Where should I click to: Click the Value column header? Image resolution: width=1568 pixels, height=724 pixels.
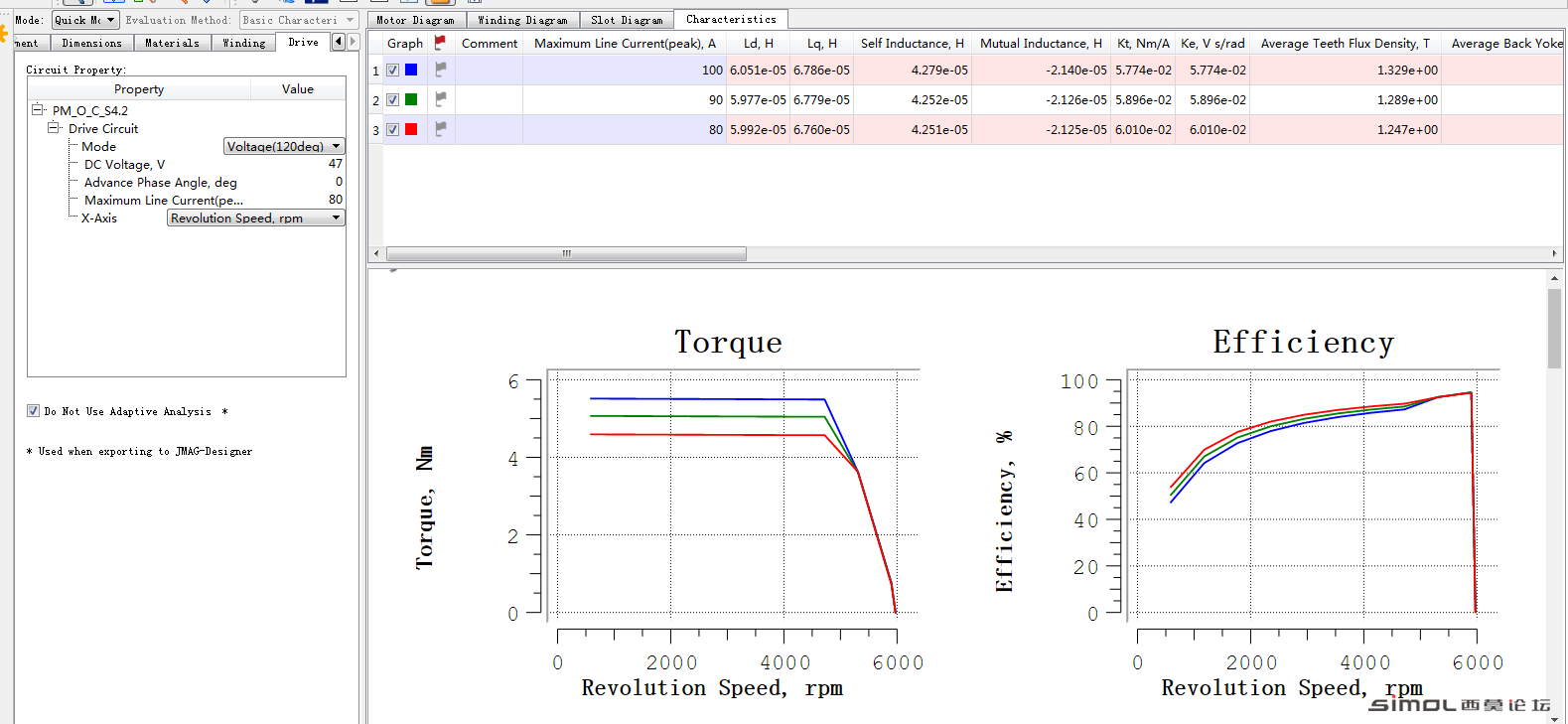point(298,88)
